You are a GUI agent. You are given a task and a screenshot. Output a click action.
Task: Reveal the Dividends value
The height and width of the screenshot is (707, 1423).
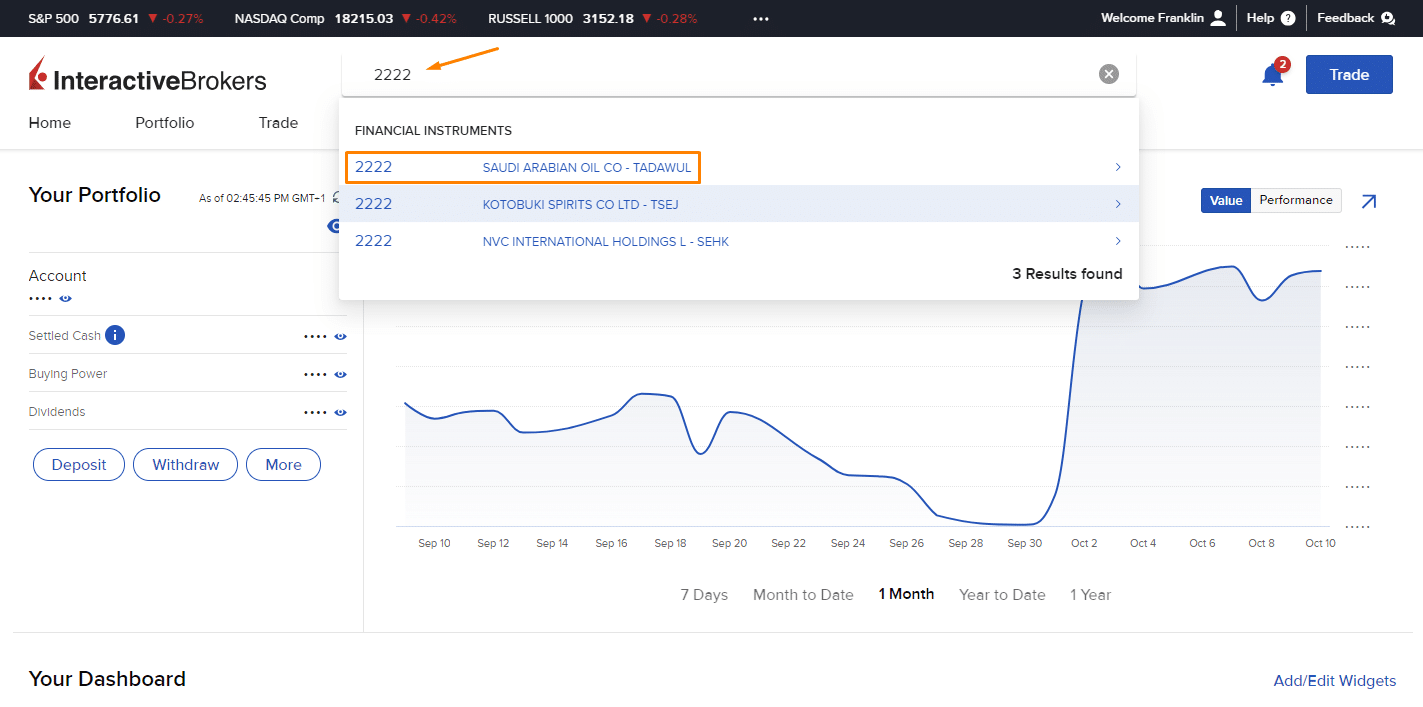pos(340,412)
